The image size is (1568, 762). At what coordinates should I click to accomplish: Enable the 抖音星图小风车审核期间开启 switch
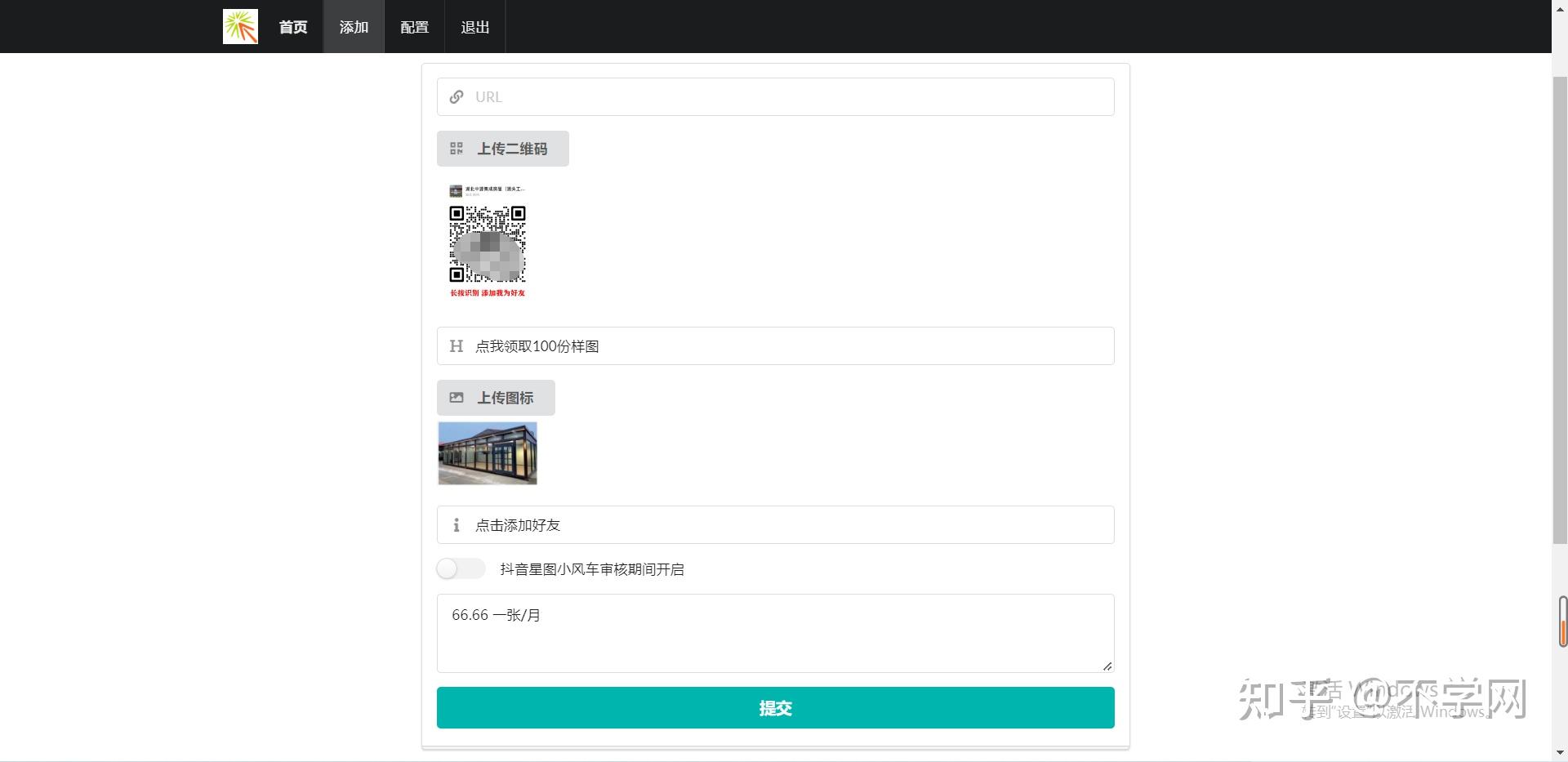pyautogui.click(x=460, y=568)
